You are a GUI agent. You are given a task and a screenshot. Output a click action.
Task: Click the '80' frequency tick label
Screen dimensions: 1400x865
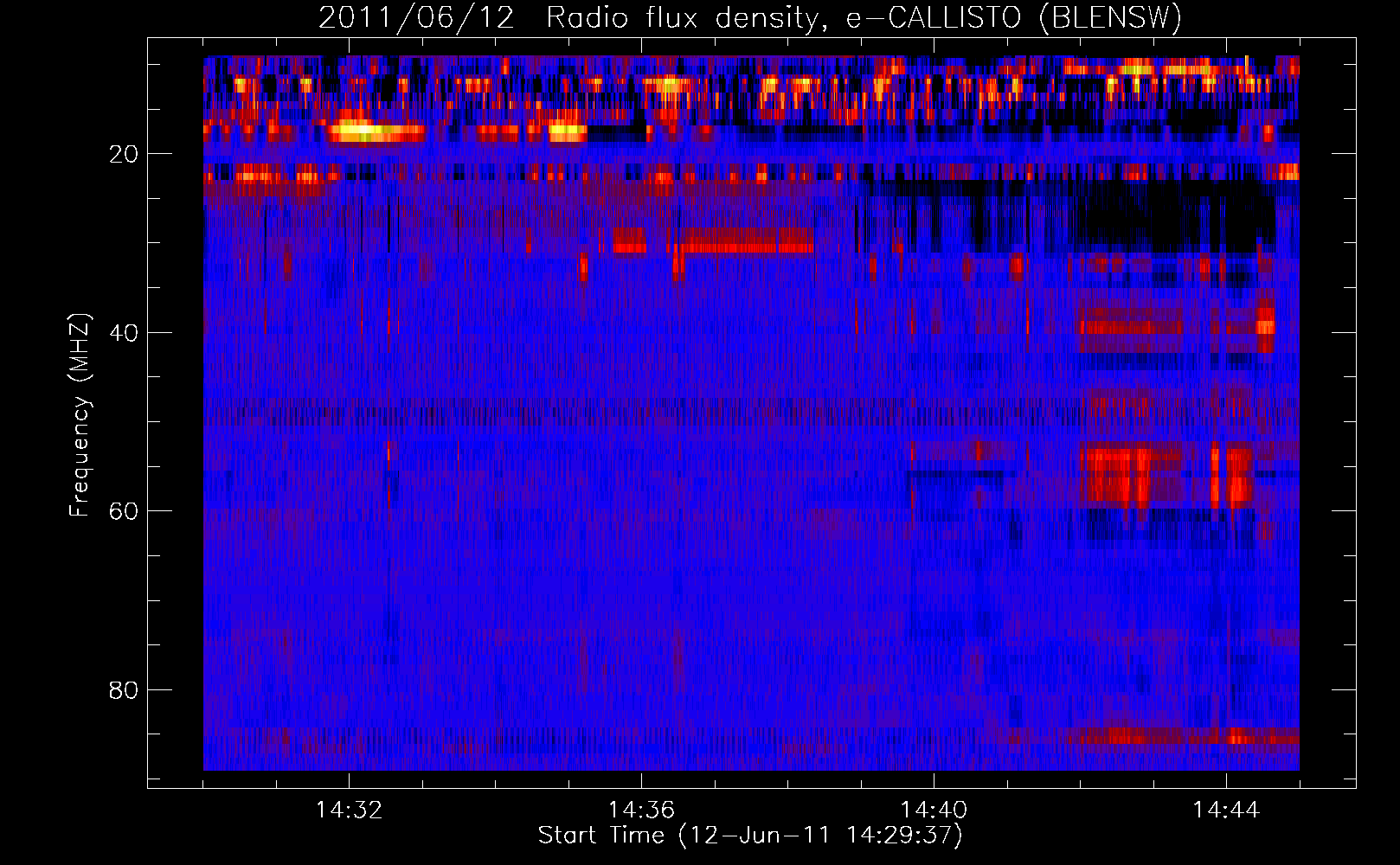coord(124,690)
